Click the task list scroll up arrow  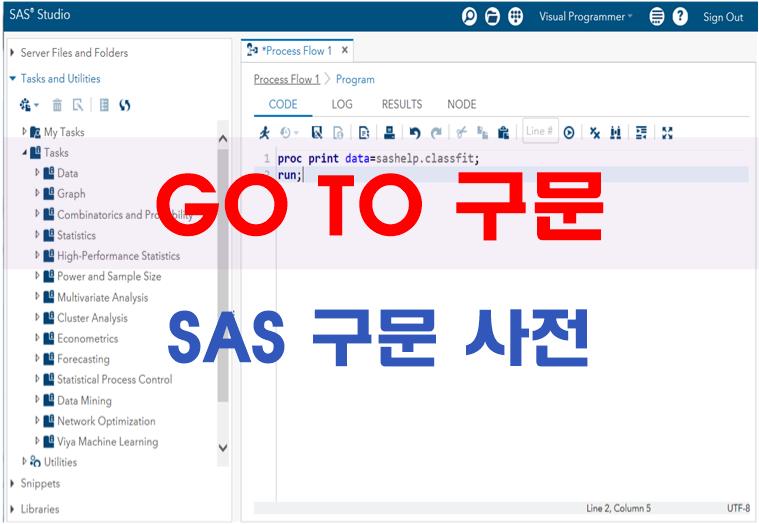pyautogui.click(x=223, y=138)
